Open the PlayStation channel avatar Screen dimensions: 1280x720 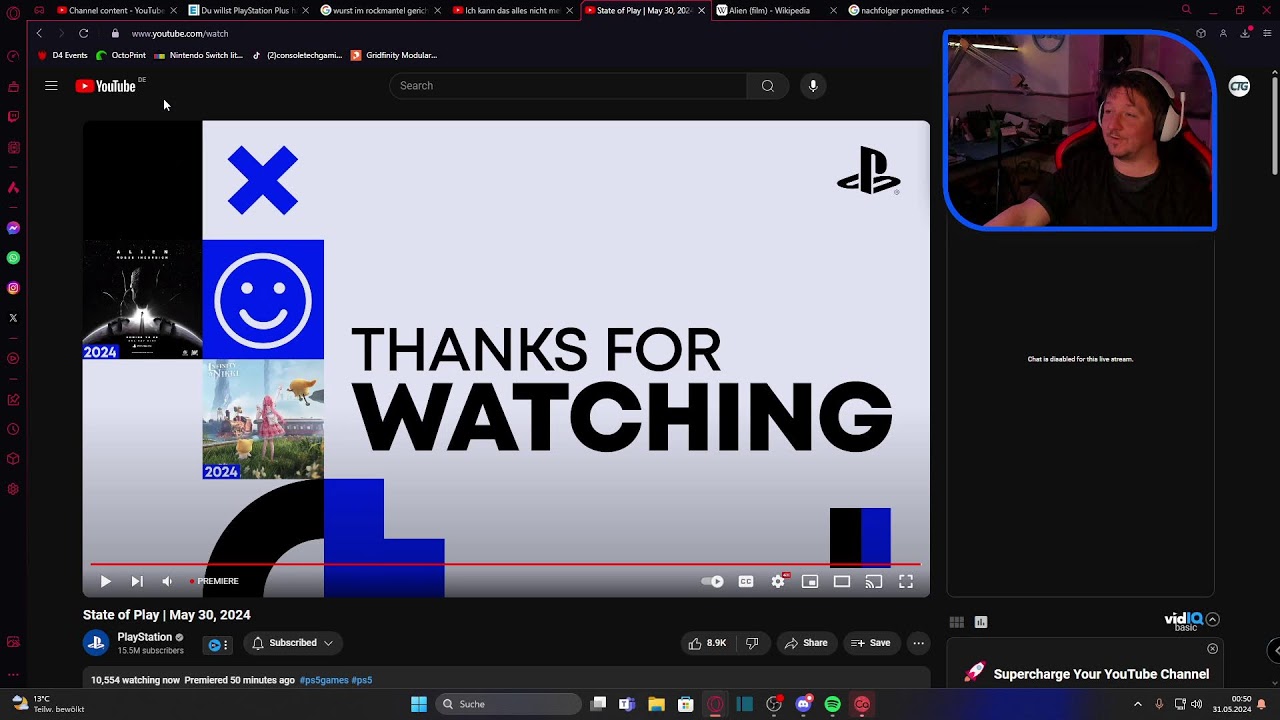(96, 643)
